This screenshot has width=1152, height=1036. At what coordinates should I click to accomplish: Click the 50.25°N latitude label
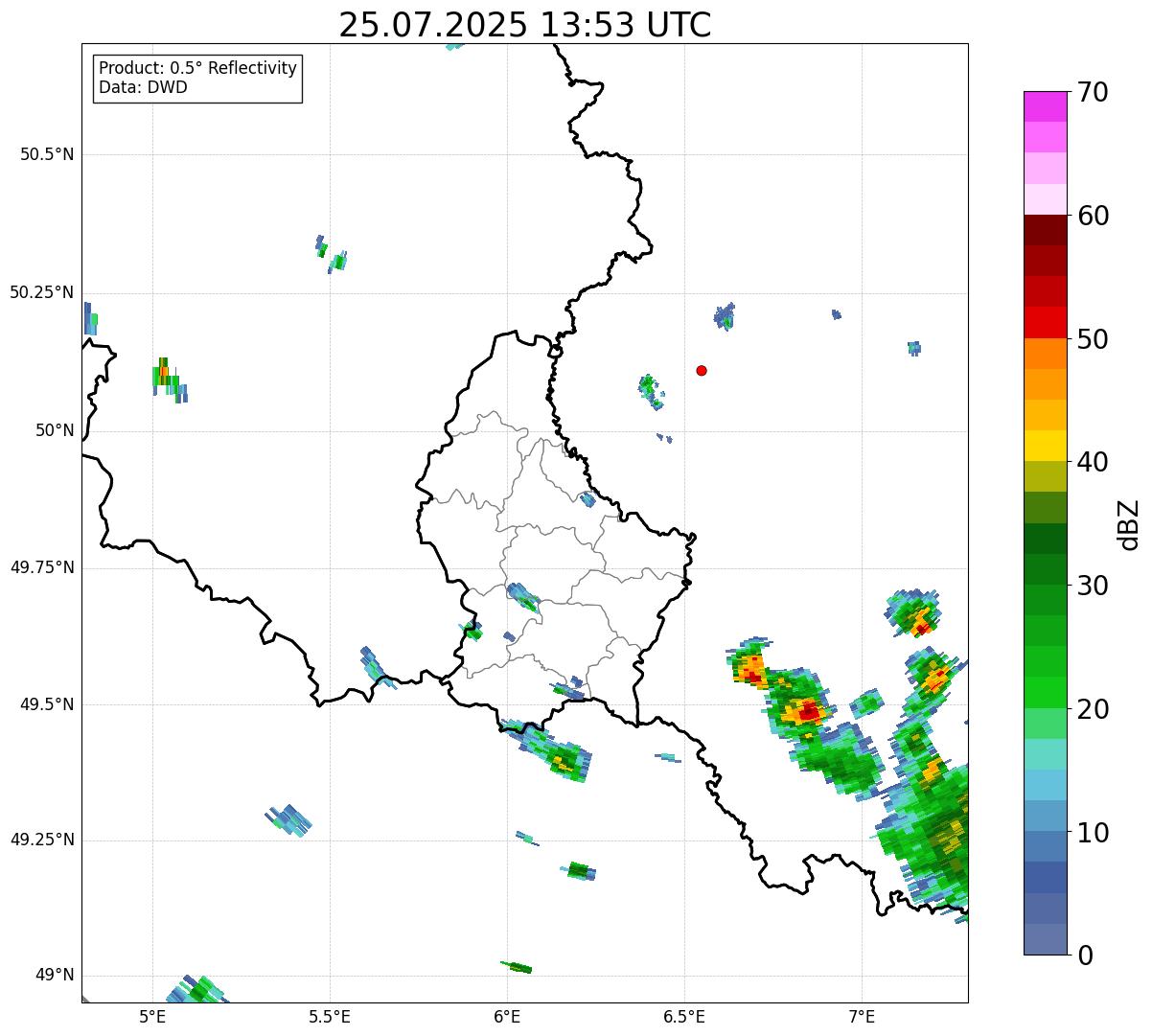coord(42,292)
